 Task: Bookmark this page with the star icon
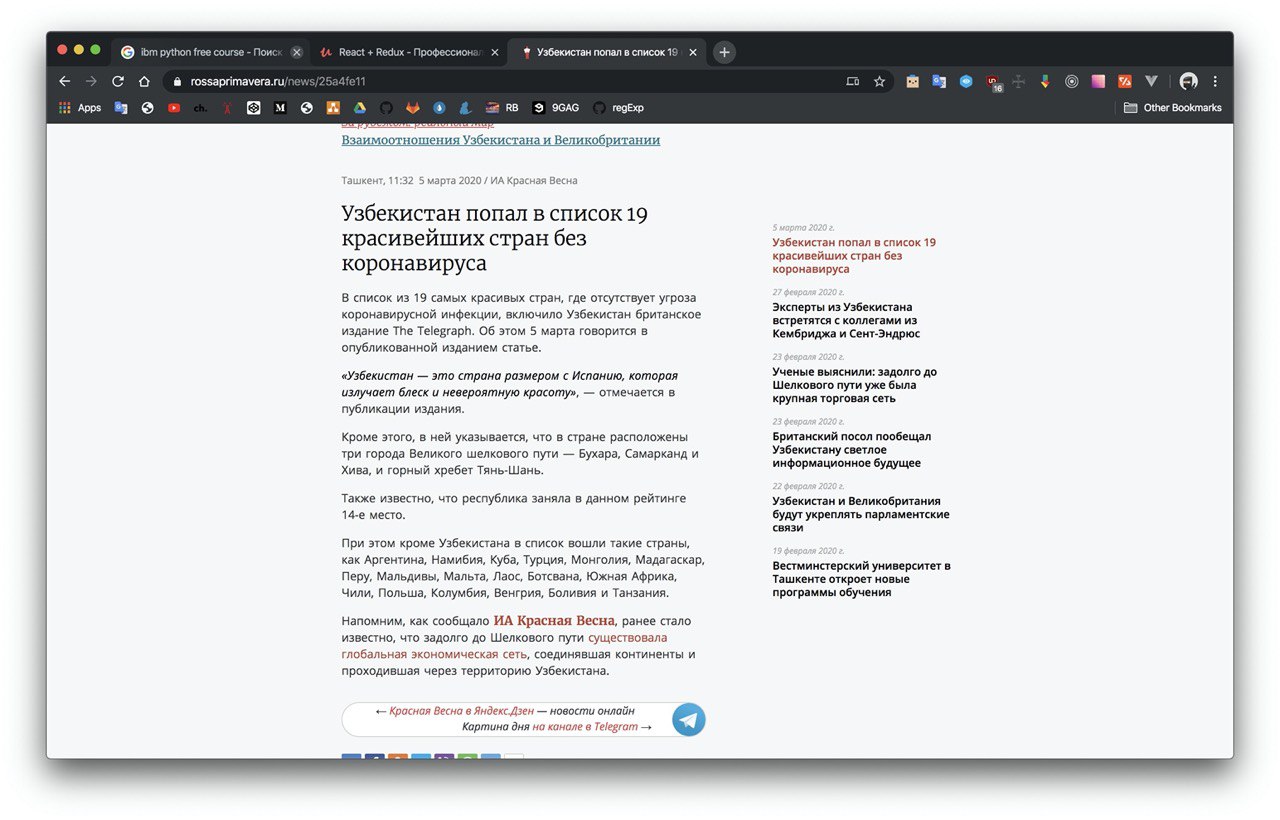(x=880, y=82)
